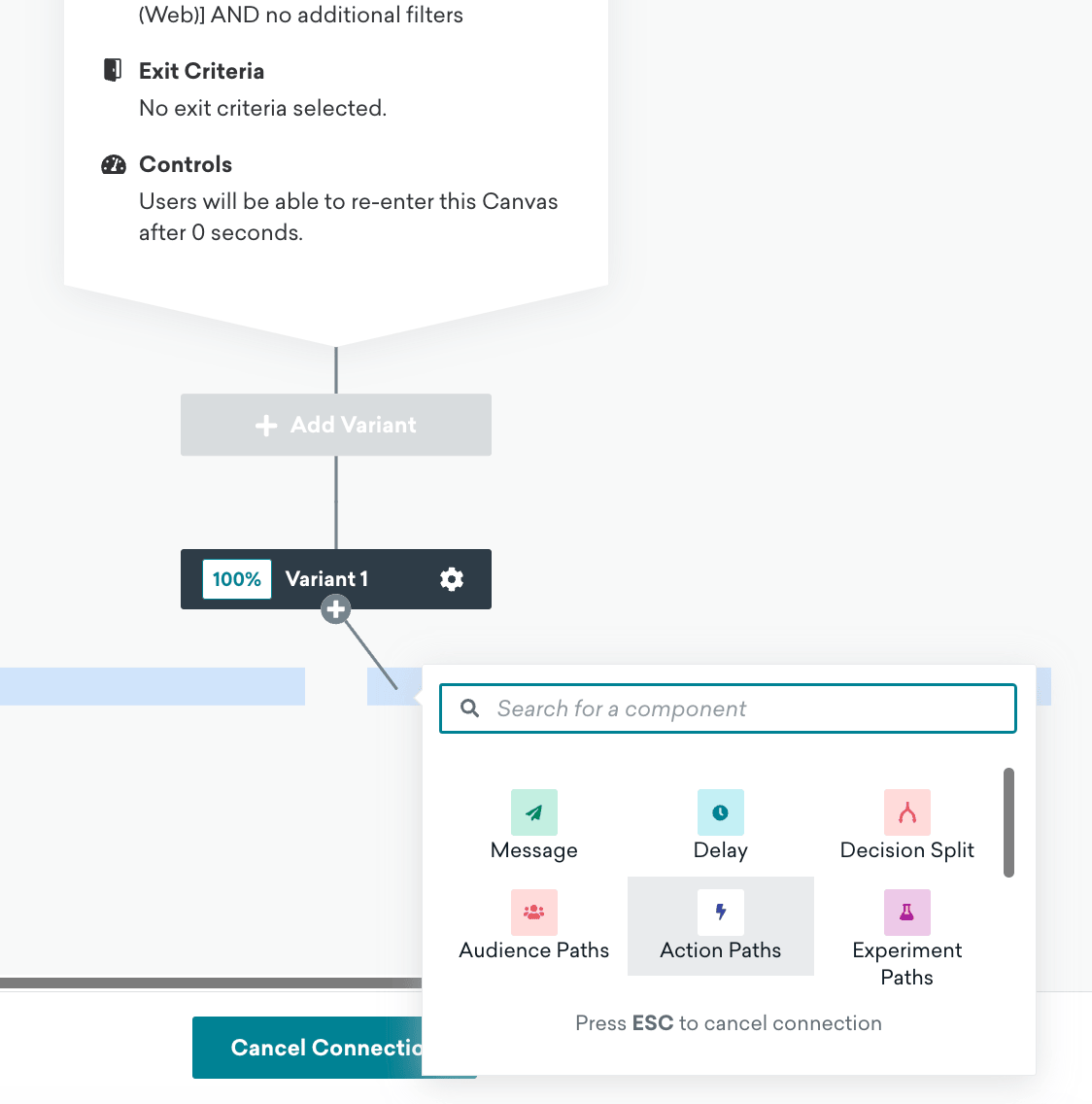Image resolution: width=1092 pixels, height=1104 pixels.
Task: Click the component list vertical scrollbar
Action: 1008,822
